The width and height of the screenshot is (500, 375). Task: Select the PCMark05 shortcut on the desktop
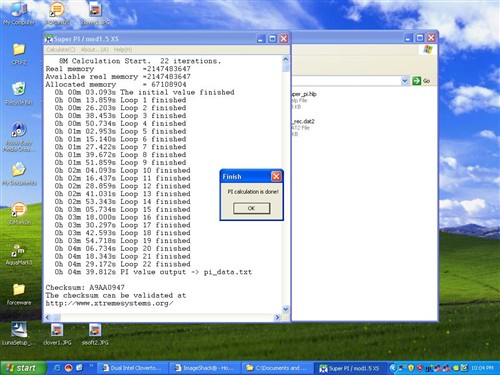(57, 14)
